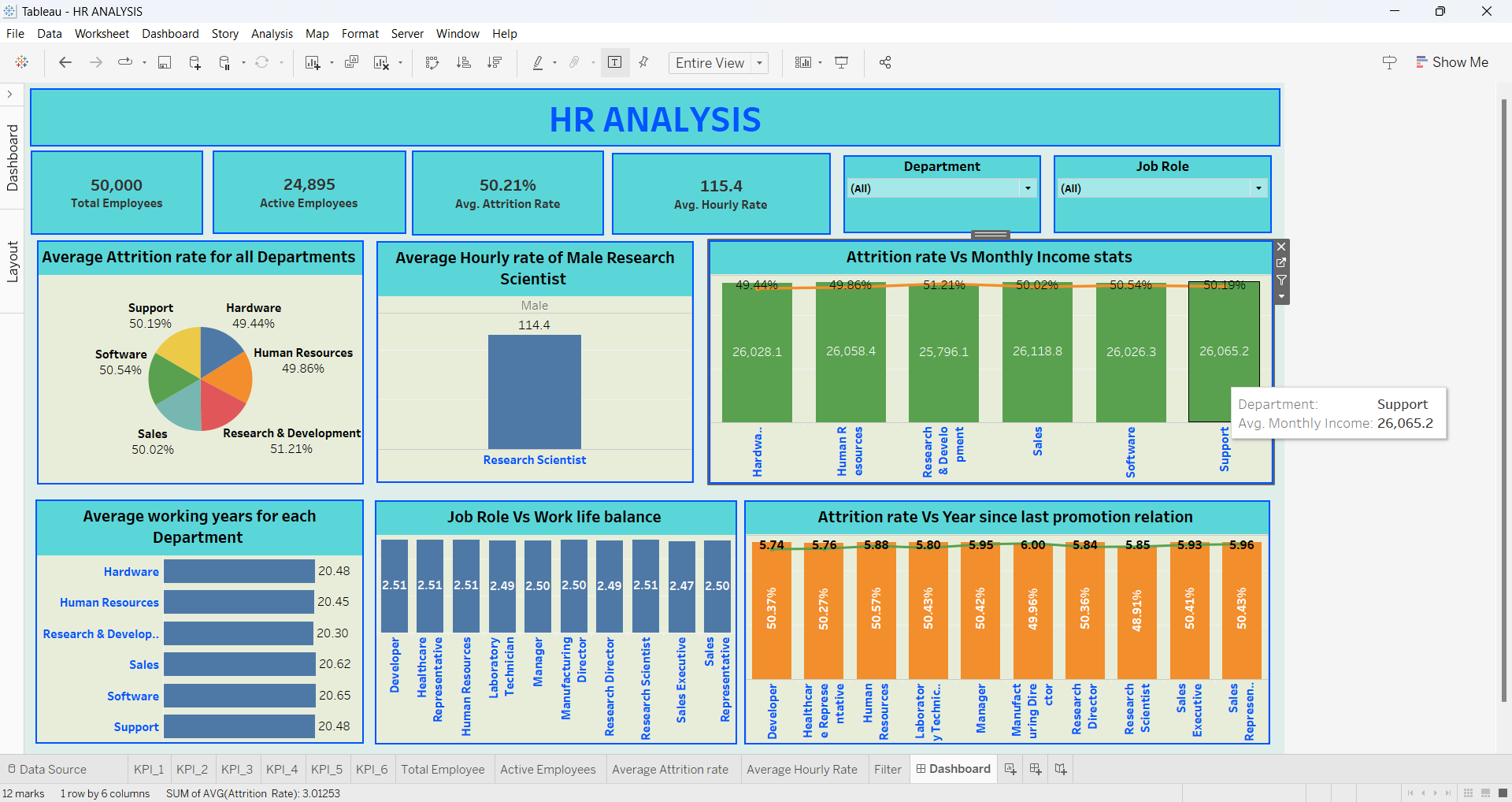Screen dimensions: 1512x802
Task: Click the Use as Filter funnel icon
Action: coord(1281,280)
